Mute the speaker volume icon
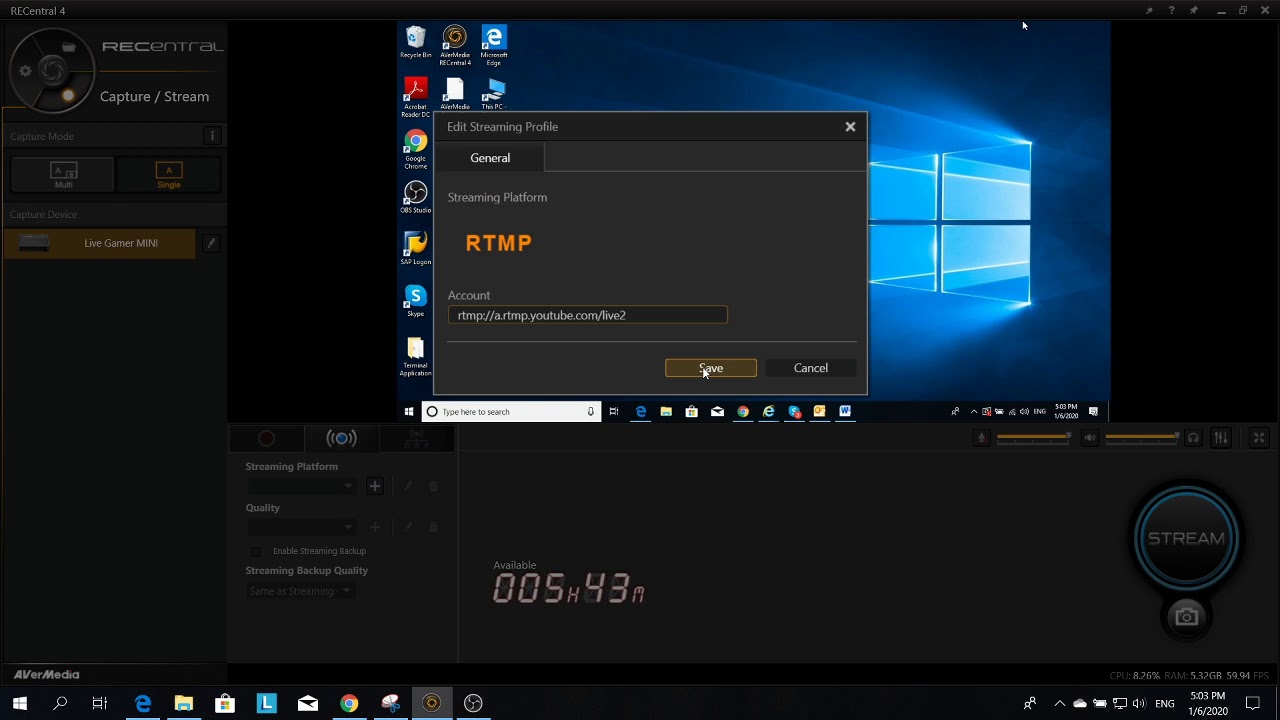 pos(1090,438)
